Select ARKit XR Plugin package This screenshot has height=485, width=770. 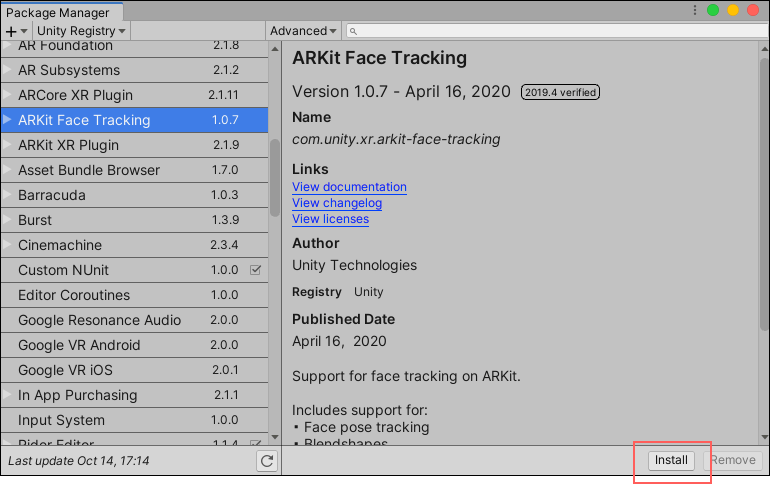tap(135, 145)
